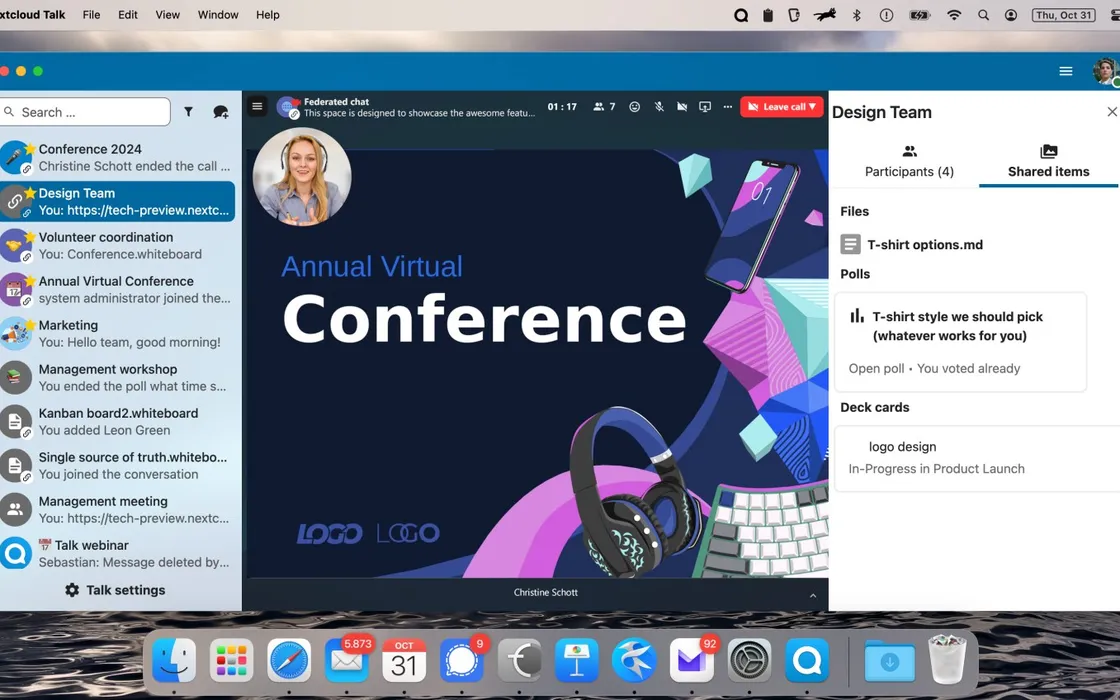1120x700 pixels.
Task: Open the top-right hamburger menu icon
Action: click(x=1065, y=71)
